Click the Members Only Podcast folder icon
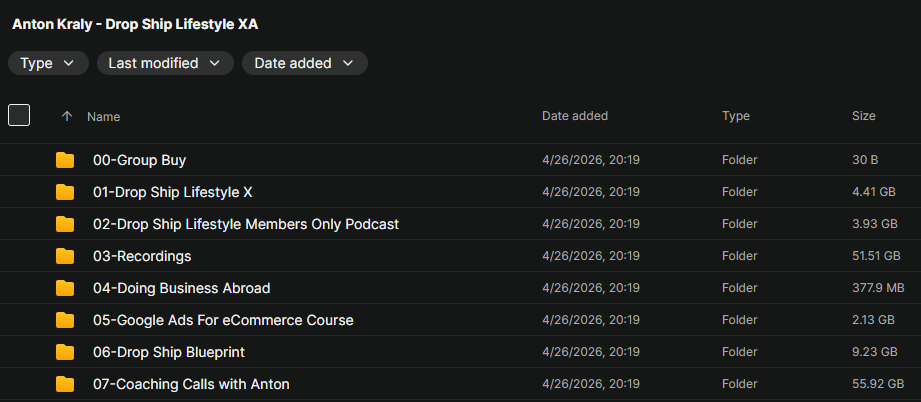This screenshot has width=921, height=402. tap(65, 224)
